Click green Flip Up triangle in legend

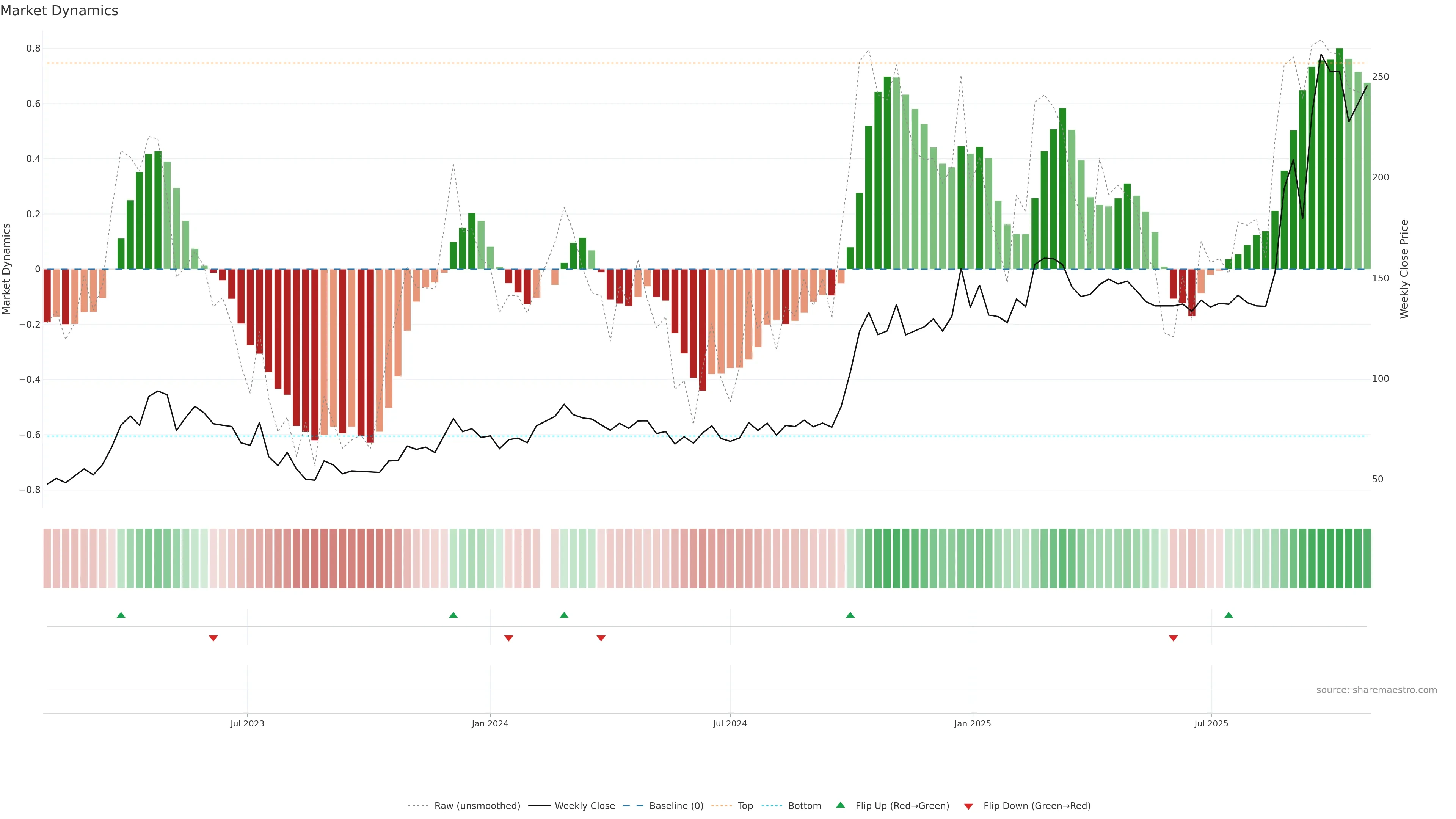pos(841,805)
